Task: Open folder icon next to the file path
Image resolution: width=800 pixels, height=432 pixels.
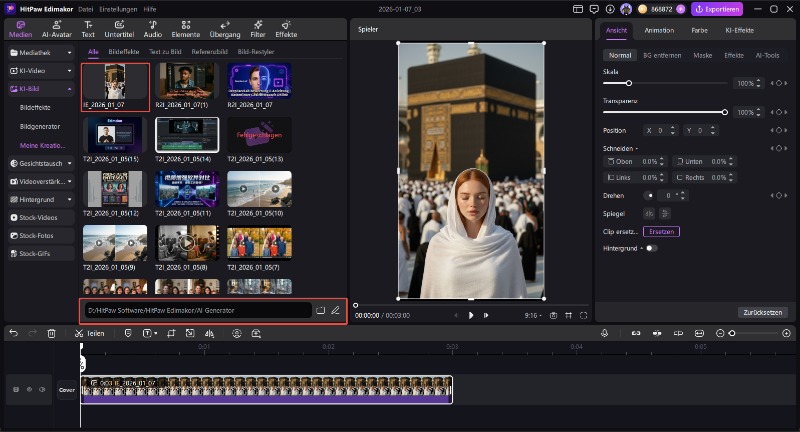Action: click(x=321, y=310)
